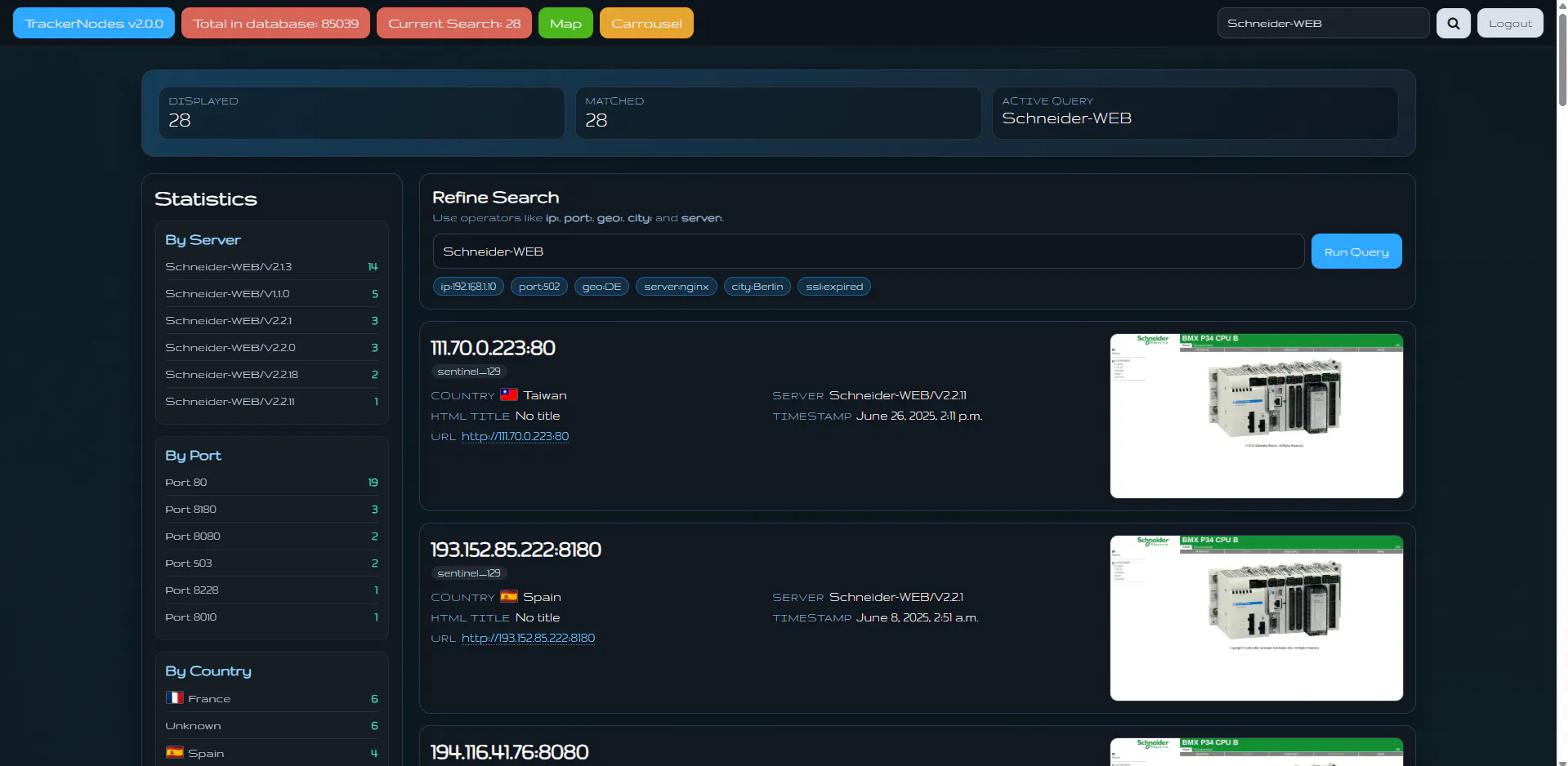Image resolution: width=1568 pixels, height=766 pixels.
Task: Open the 194.116.41.76:8080 result heading
Action: [x=509, y=752]
